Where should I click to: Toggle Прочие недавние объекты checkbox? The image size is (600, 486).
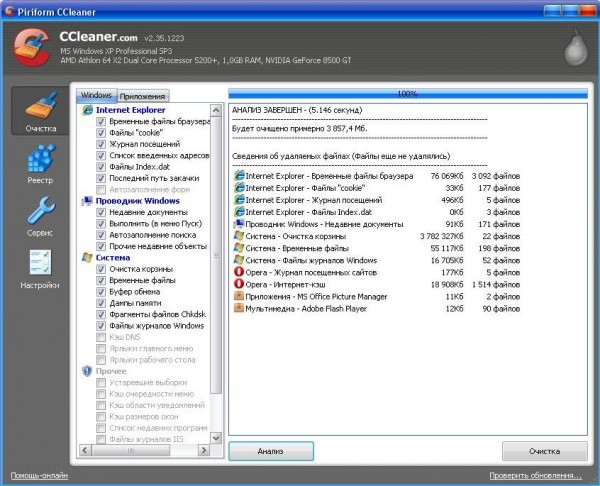coord(101,246)
